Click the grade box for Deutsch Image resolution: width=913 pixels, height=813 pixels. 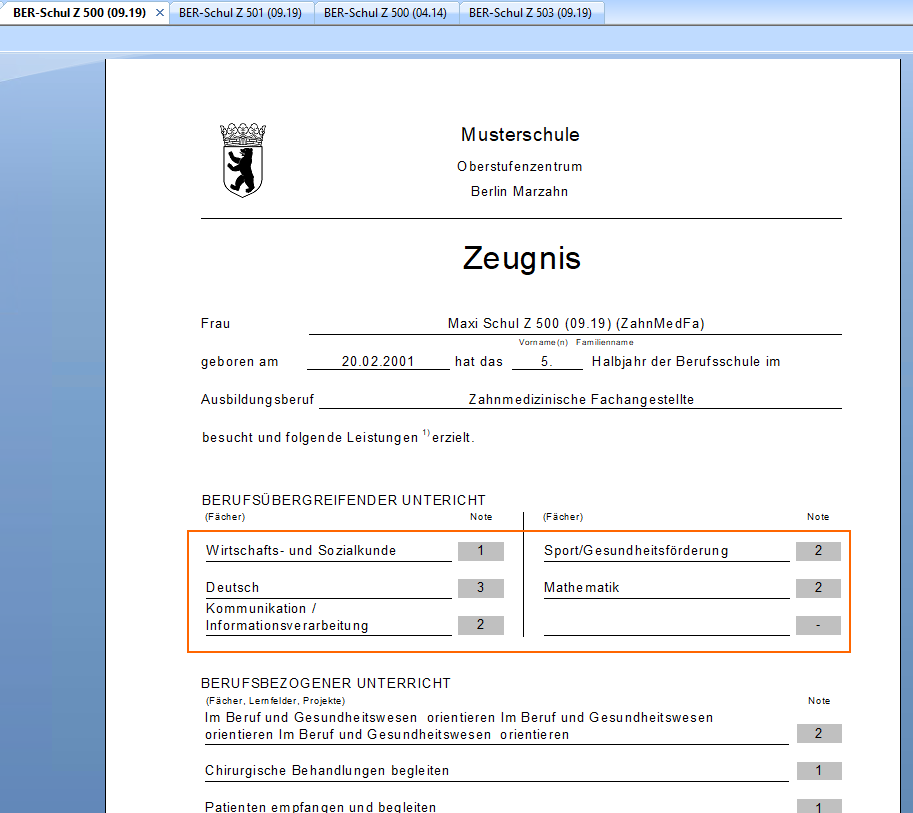coord(480,588)
